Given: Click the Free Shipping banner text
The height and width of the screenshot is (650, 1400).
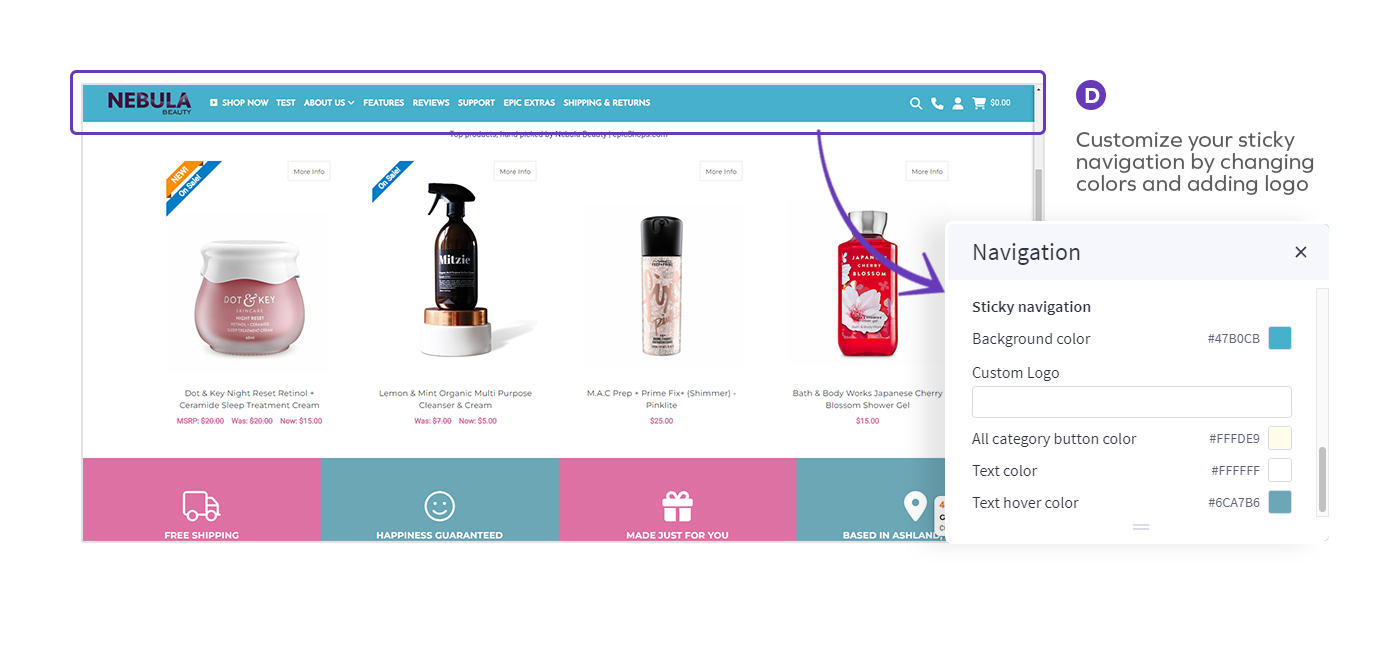Looking at the screenshot, I should click(201, 535).
